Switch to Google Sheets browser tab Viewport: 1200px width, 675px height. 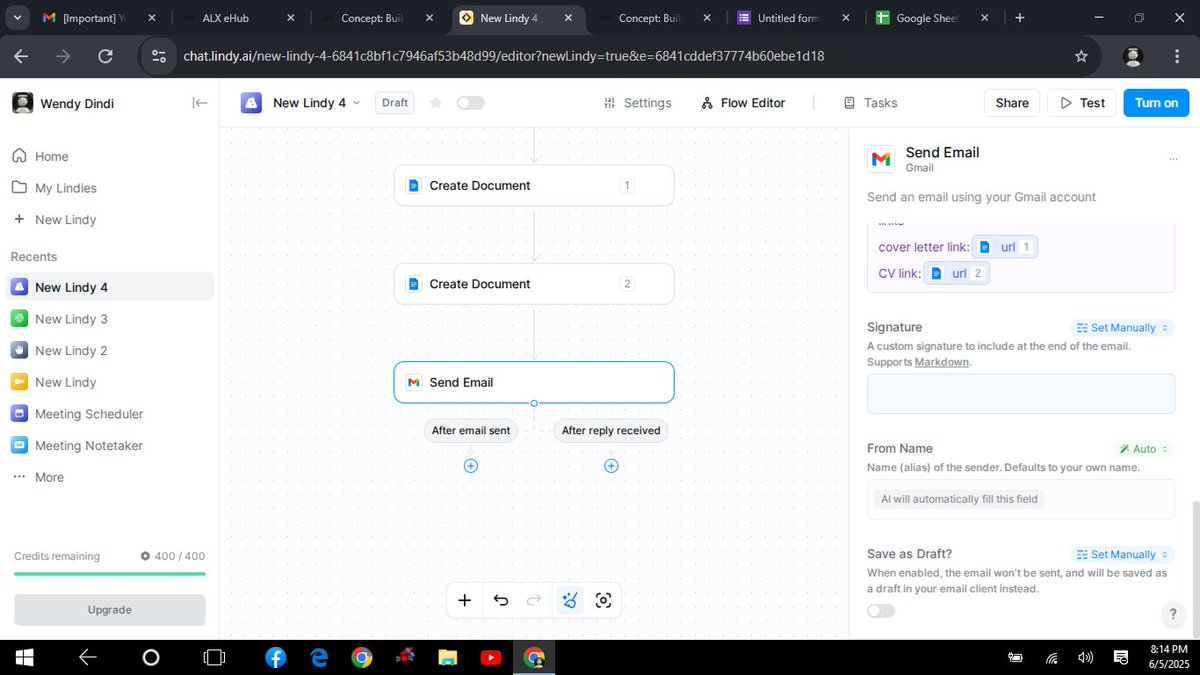[x=934, y=18]
